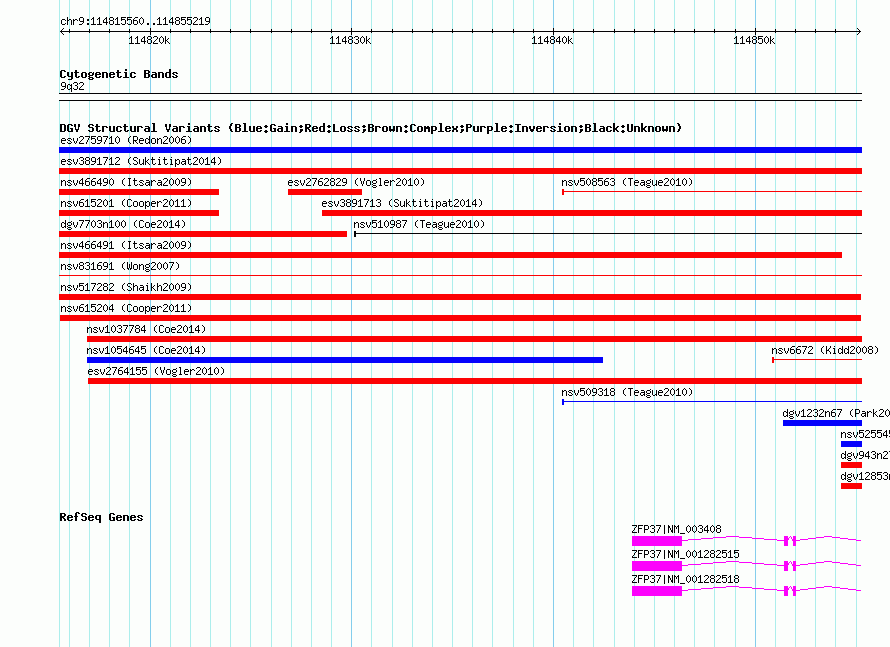The height and width of the screenshot is (647, 890).
Task: Open dgv1232n67 variant label
Action: tap(836, 413)
